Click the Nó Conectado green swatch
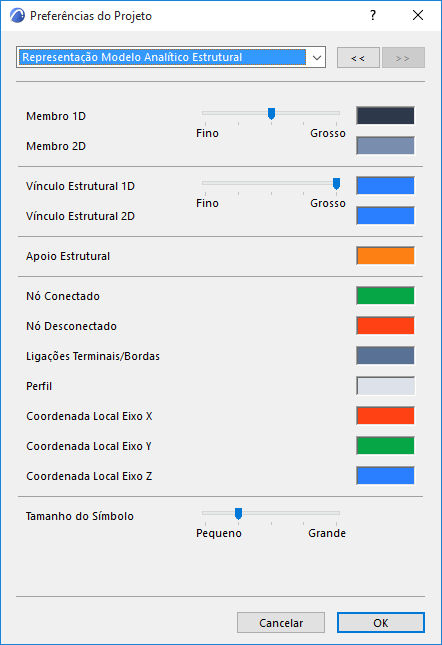The width and height of the screenshot is (442, 645). coord(385,296)
